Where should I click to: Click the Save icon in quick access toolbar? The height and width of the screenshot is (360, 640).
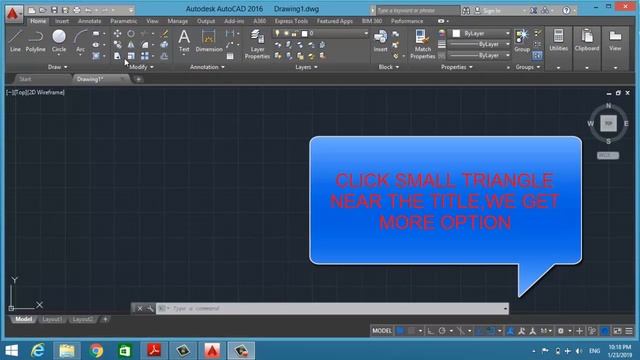[x=54, y=10]
